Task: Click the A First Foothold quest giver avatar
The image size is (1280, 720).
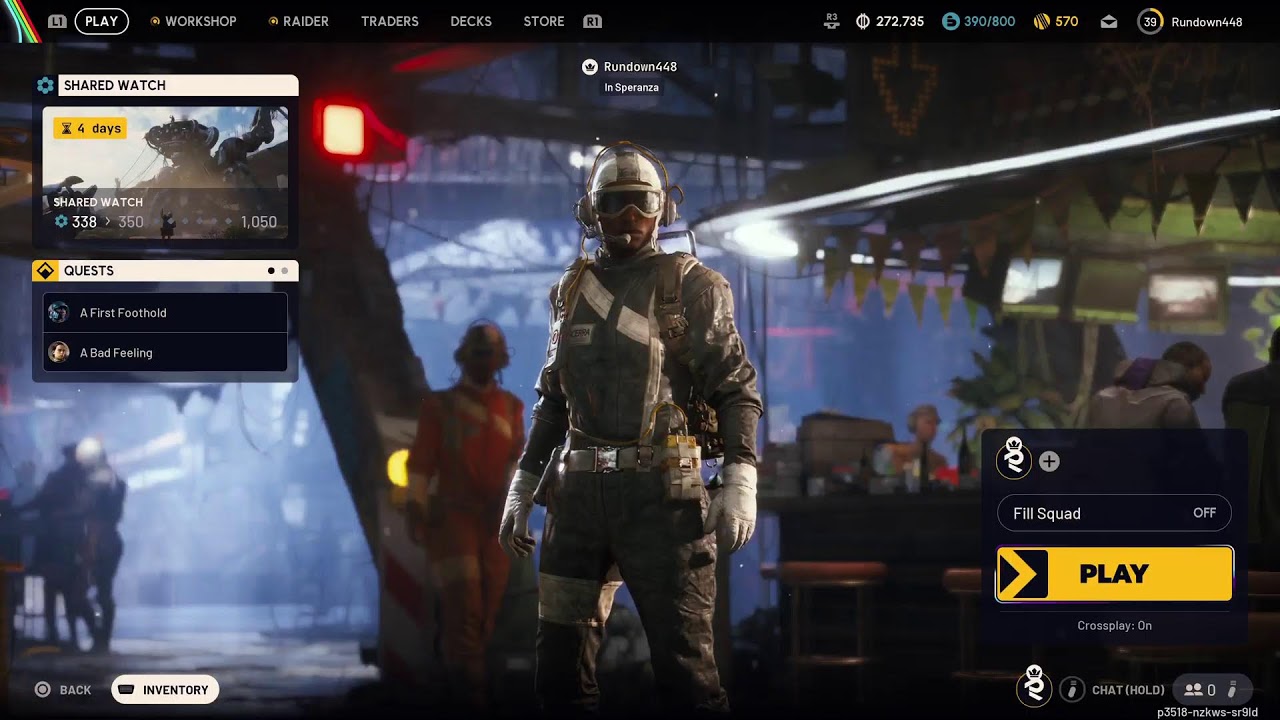Action: tap(59, 313)
